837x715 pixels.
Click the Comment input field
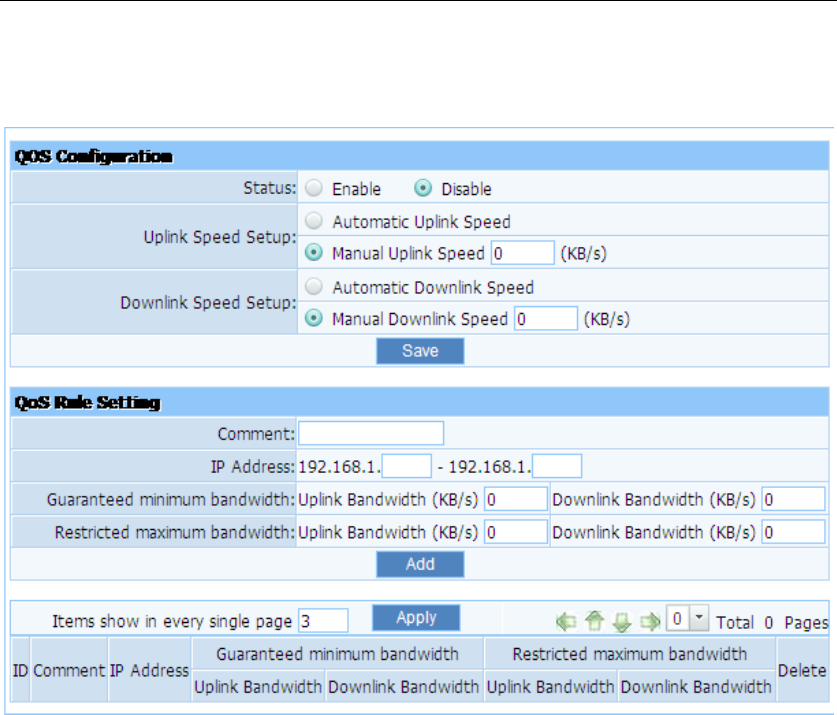click(x=371, y=433)
